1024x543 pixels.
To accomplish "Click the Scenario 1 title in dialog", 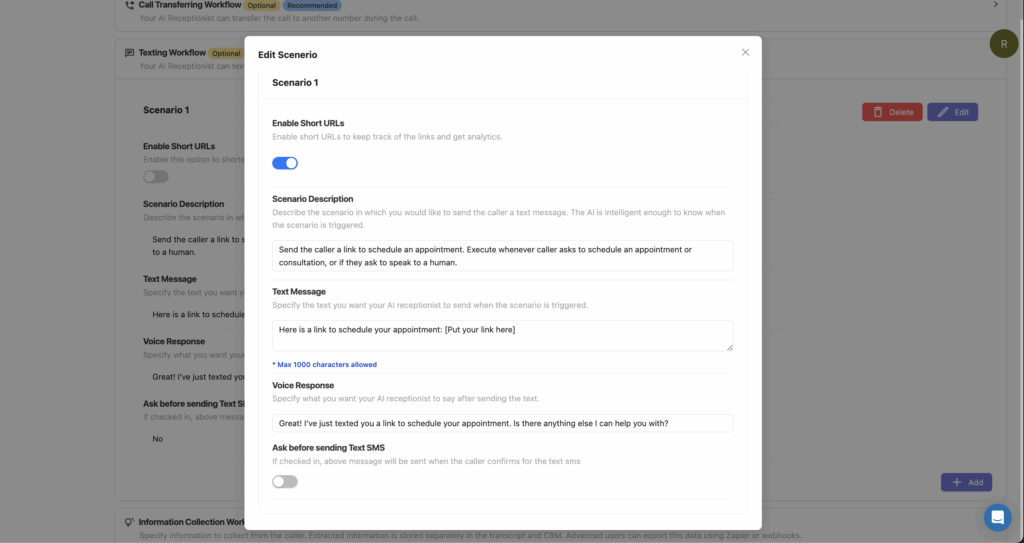I will click(295, 82).
